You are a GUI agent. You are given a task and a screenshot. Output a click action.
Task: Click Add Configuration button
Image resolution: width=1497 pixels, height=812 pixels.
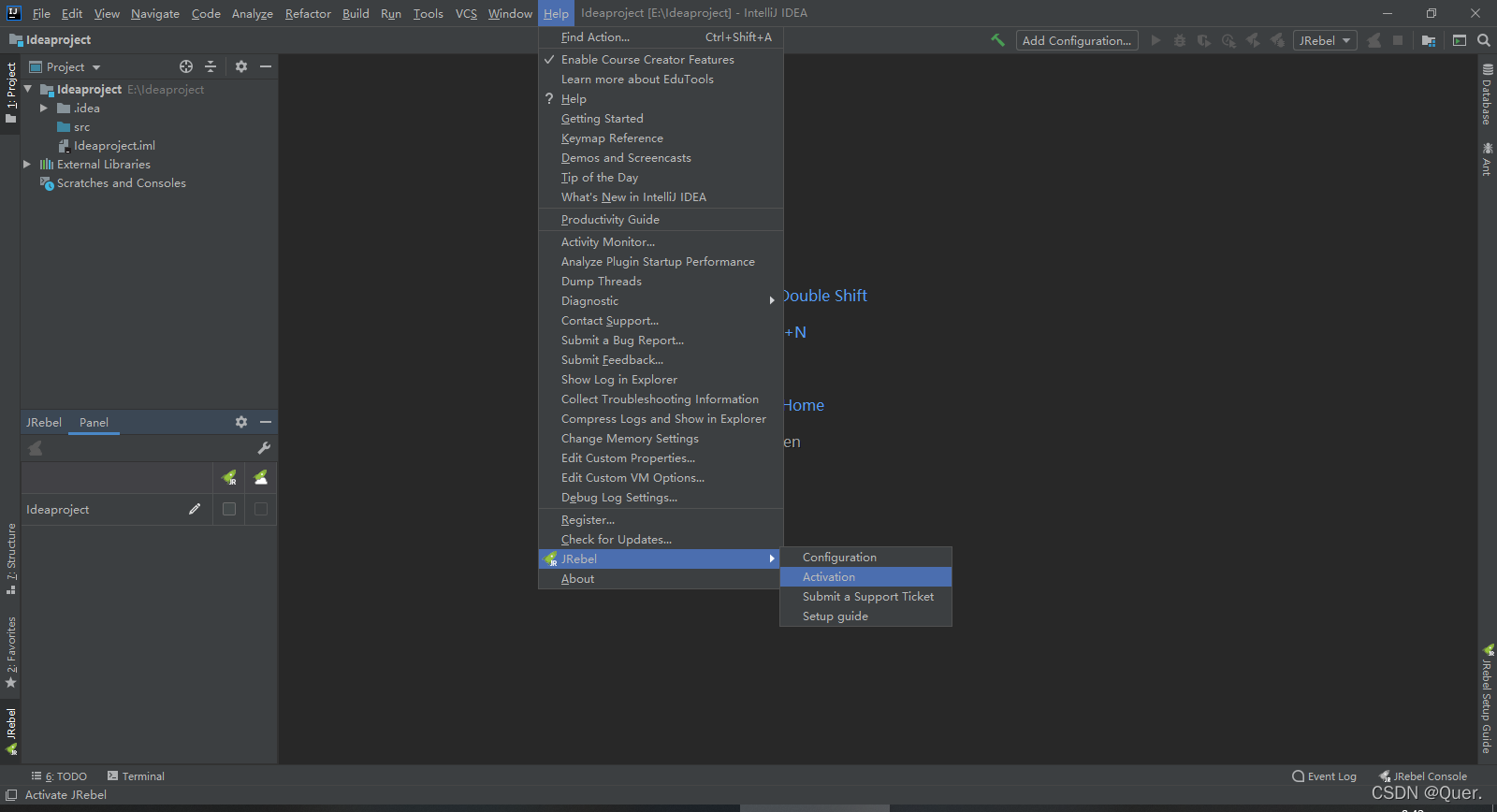point(1077,40)
